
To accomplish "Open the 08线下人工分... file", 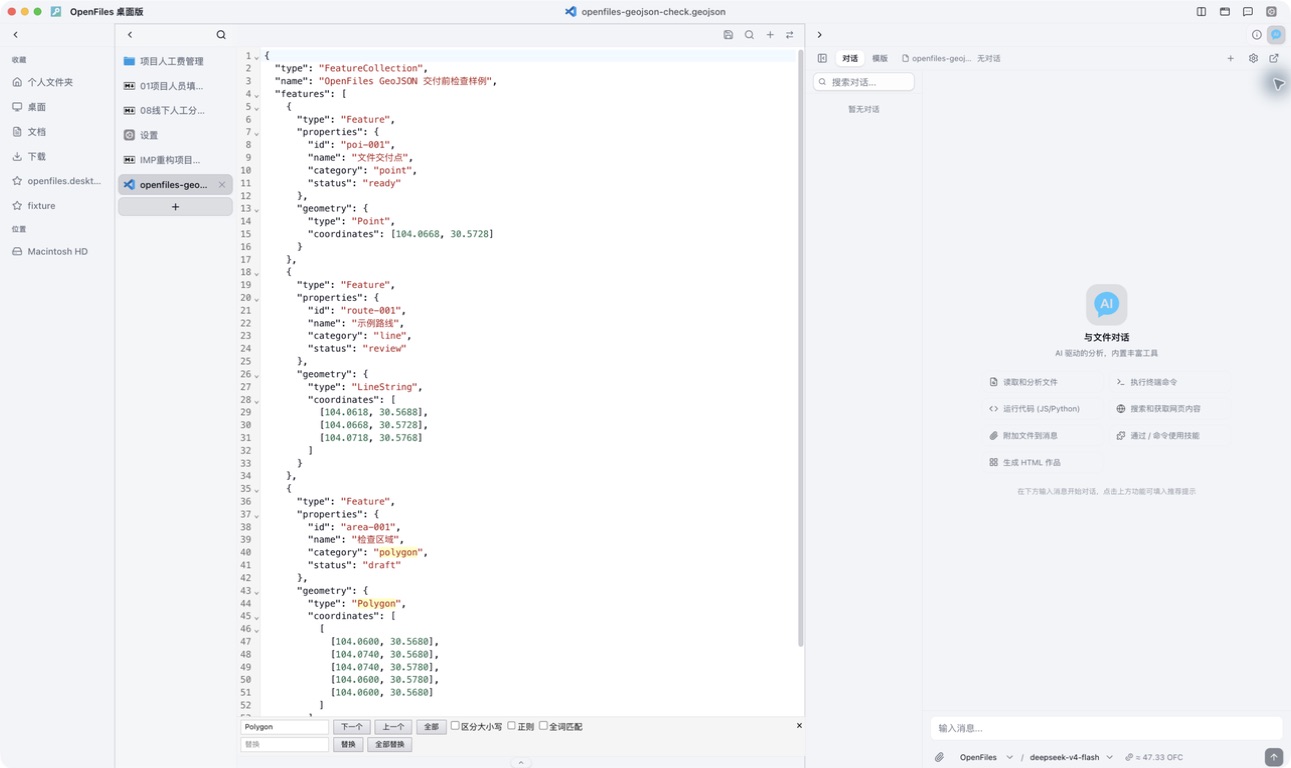I will click(175, 110).
